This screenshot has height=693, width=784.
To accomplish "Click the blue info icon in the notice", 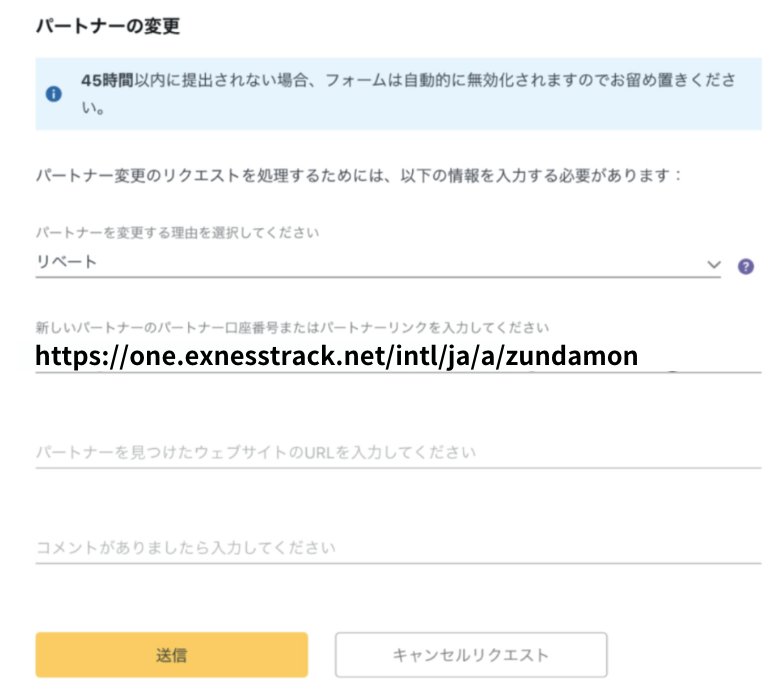I will point(54,94).
